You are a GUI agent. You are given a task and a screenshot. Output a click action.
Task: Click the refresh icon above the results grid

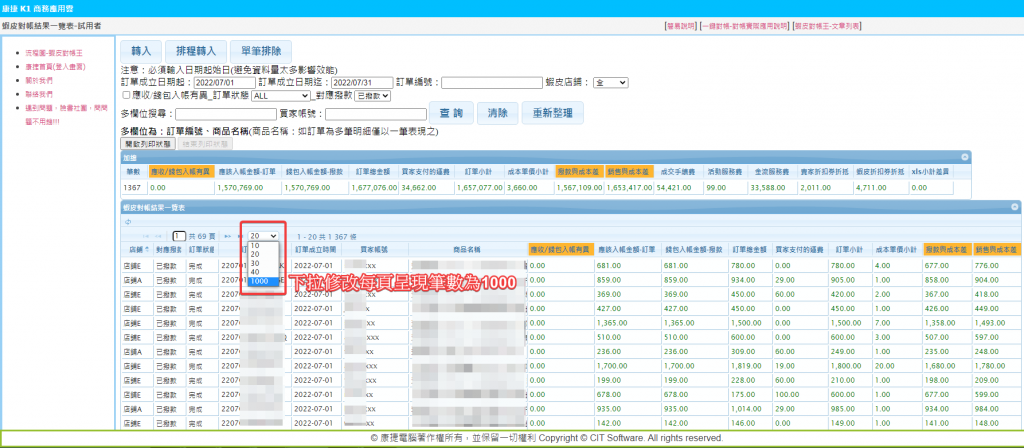126,221
